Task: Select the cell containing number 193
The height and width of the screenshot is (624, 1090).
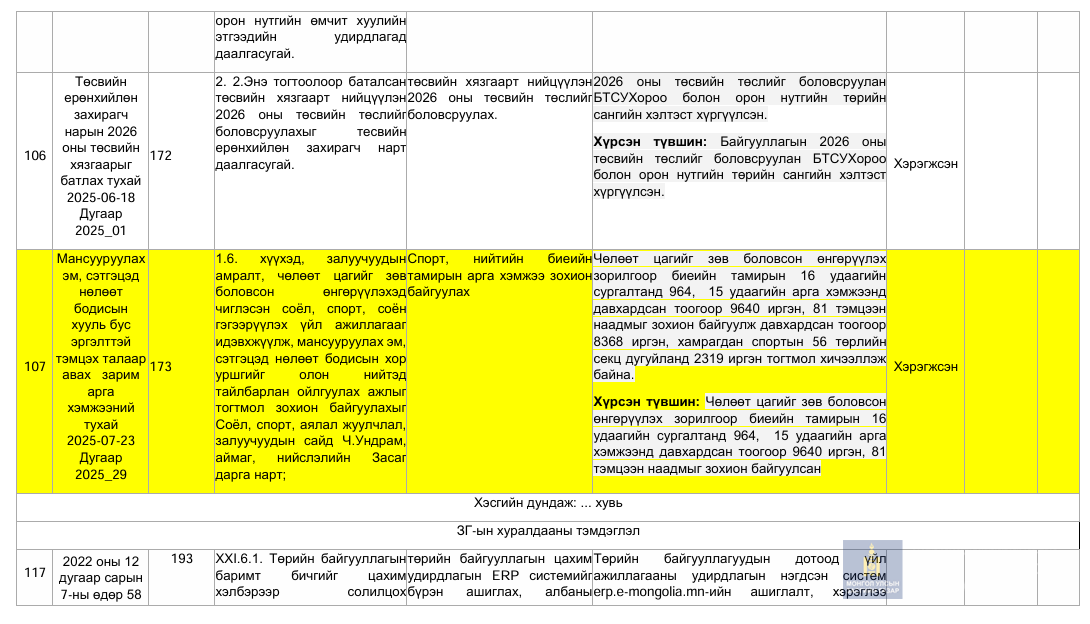Action: click(181, 559)
